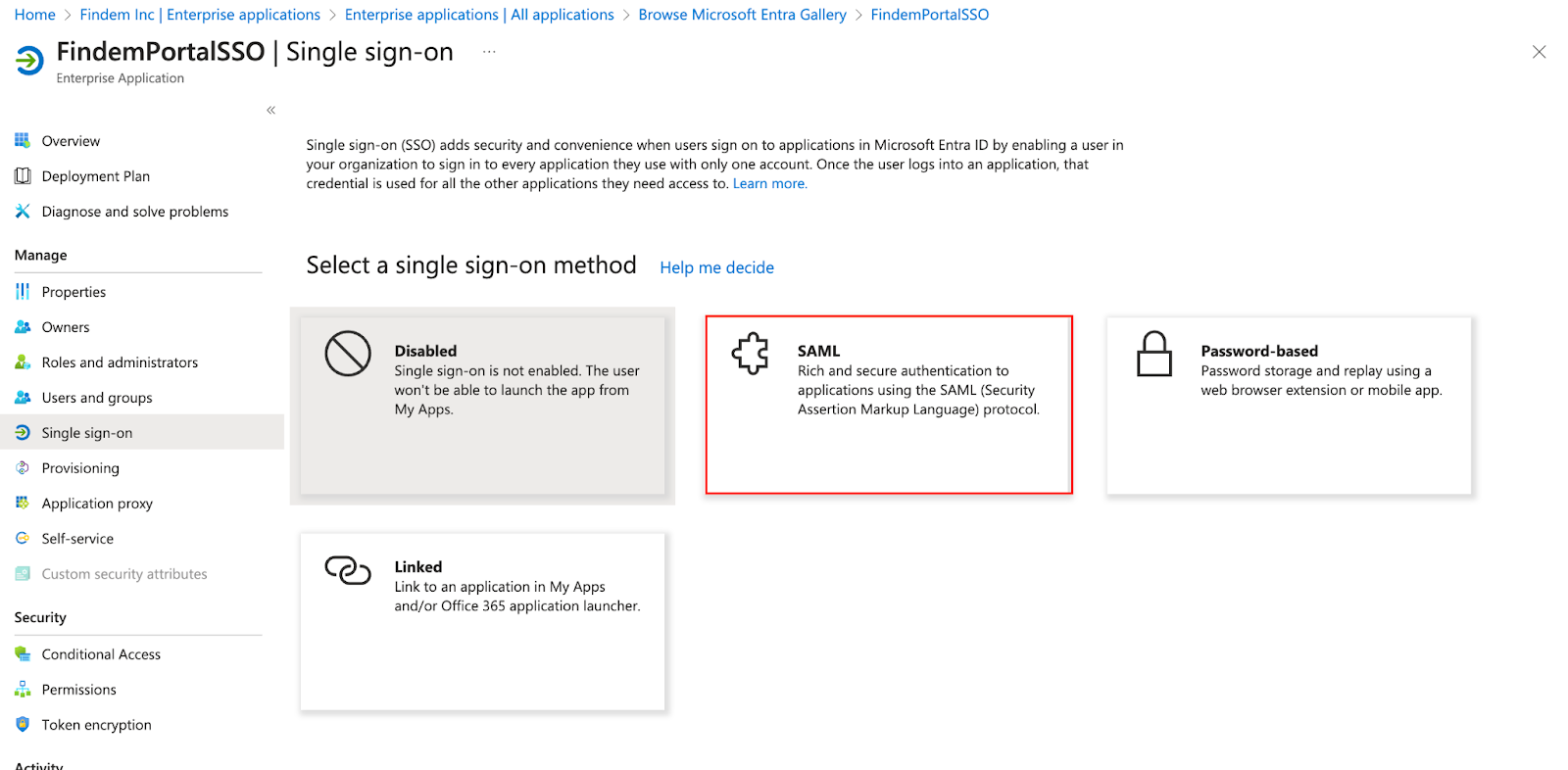Open the ellipsis more options menu
The width and height of the screenshot is (1568, 770).
tap(489, 51)
